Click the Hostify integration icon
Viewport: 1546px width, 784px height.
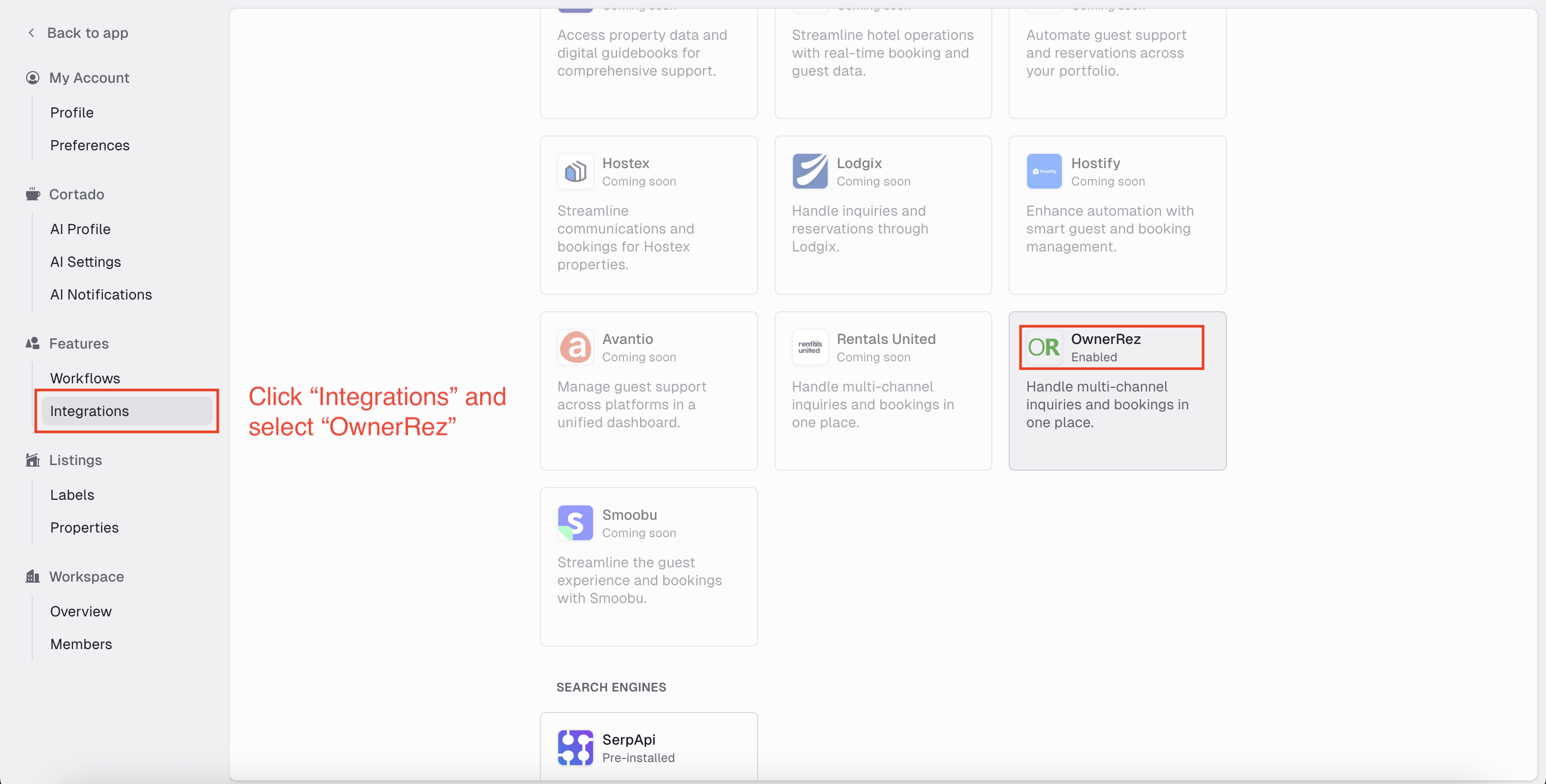[x=1043, y=171]
